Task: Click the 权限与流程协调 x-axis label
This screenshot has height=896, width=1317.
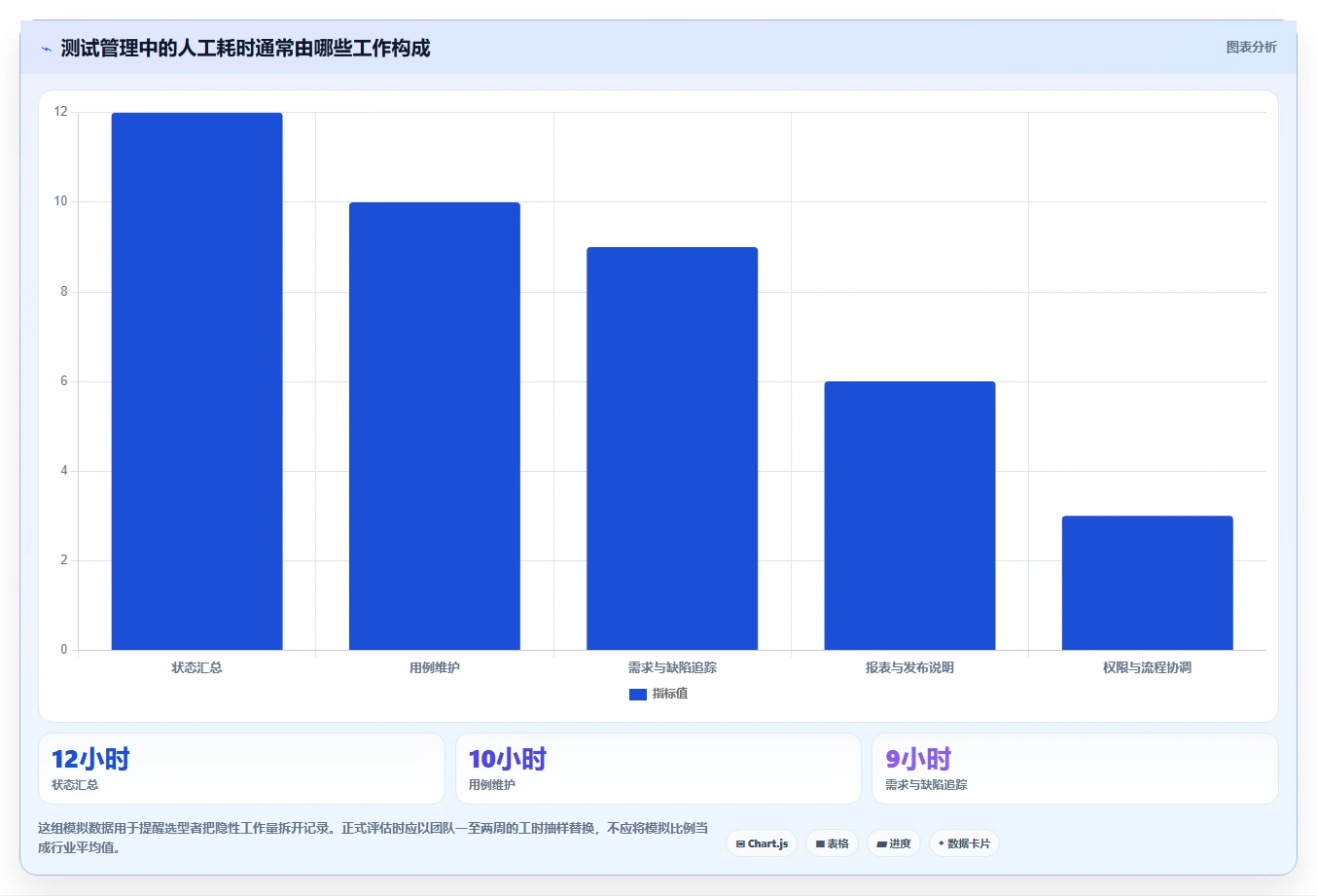Action: pos(1148,667)
